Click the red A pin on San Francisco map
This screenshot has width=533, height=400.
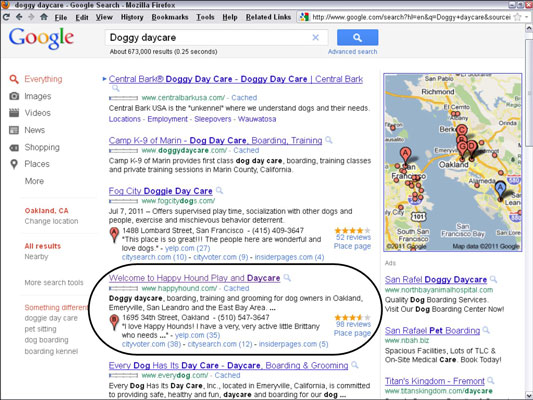coord(405,156)
